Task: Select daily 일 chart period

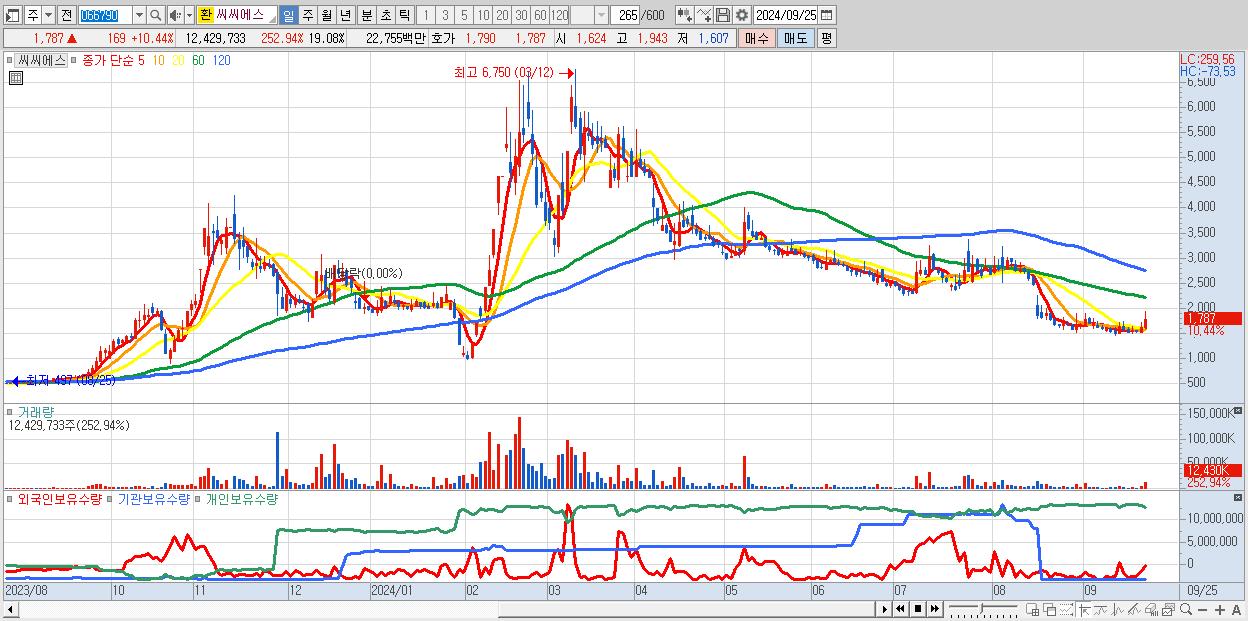Action: pos(288,15)
